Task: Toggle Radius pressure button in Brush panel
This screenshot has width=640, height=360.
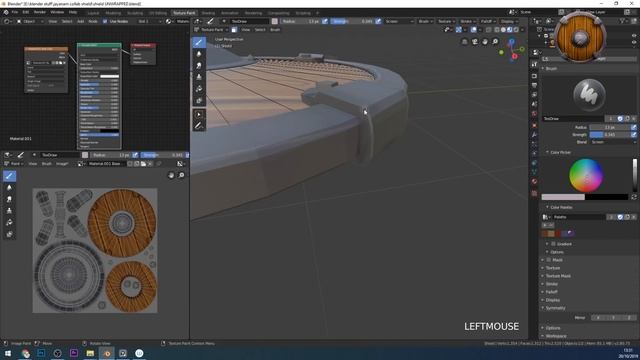Action: (634, 127)
